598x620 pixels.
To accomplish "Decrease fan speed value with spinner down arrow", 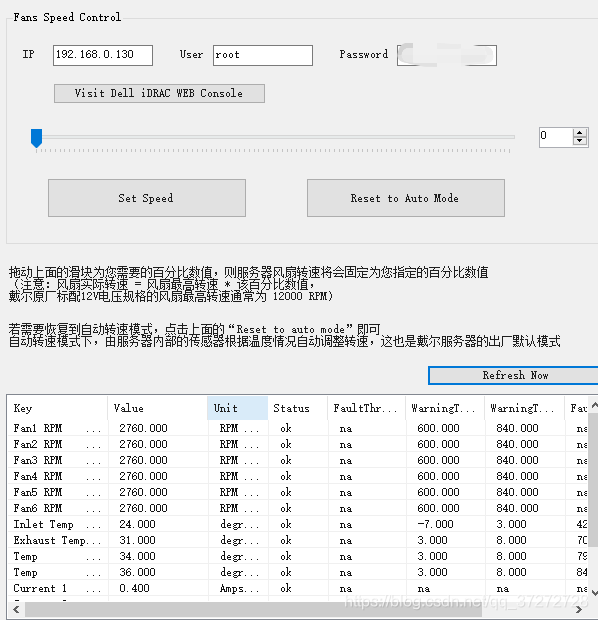I will (579, 141).
